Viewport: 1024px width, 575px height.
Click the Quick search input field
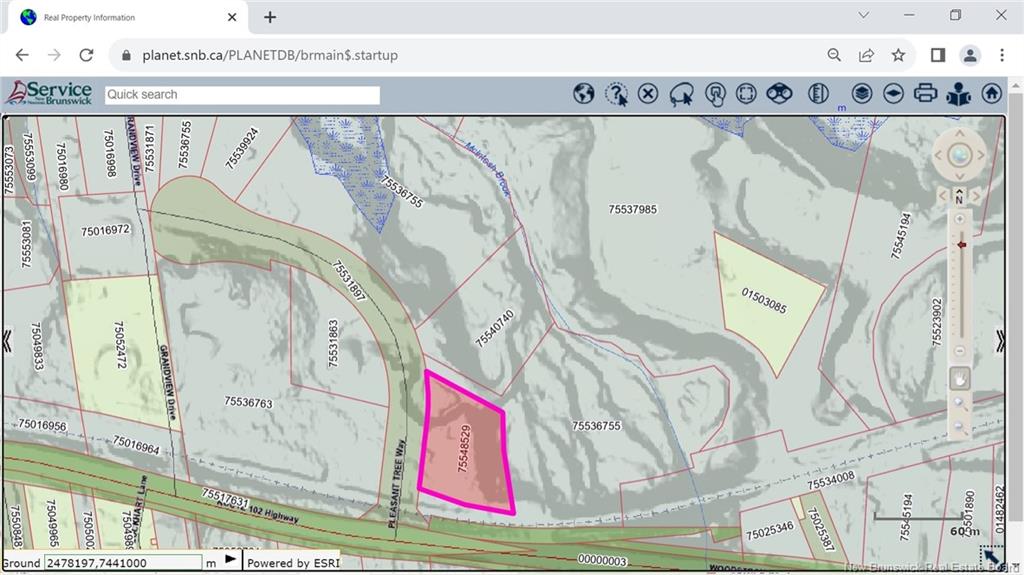pos(242,95)
